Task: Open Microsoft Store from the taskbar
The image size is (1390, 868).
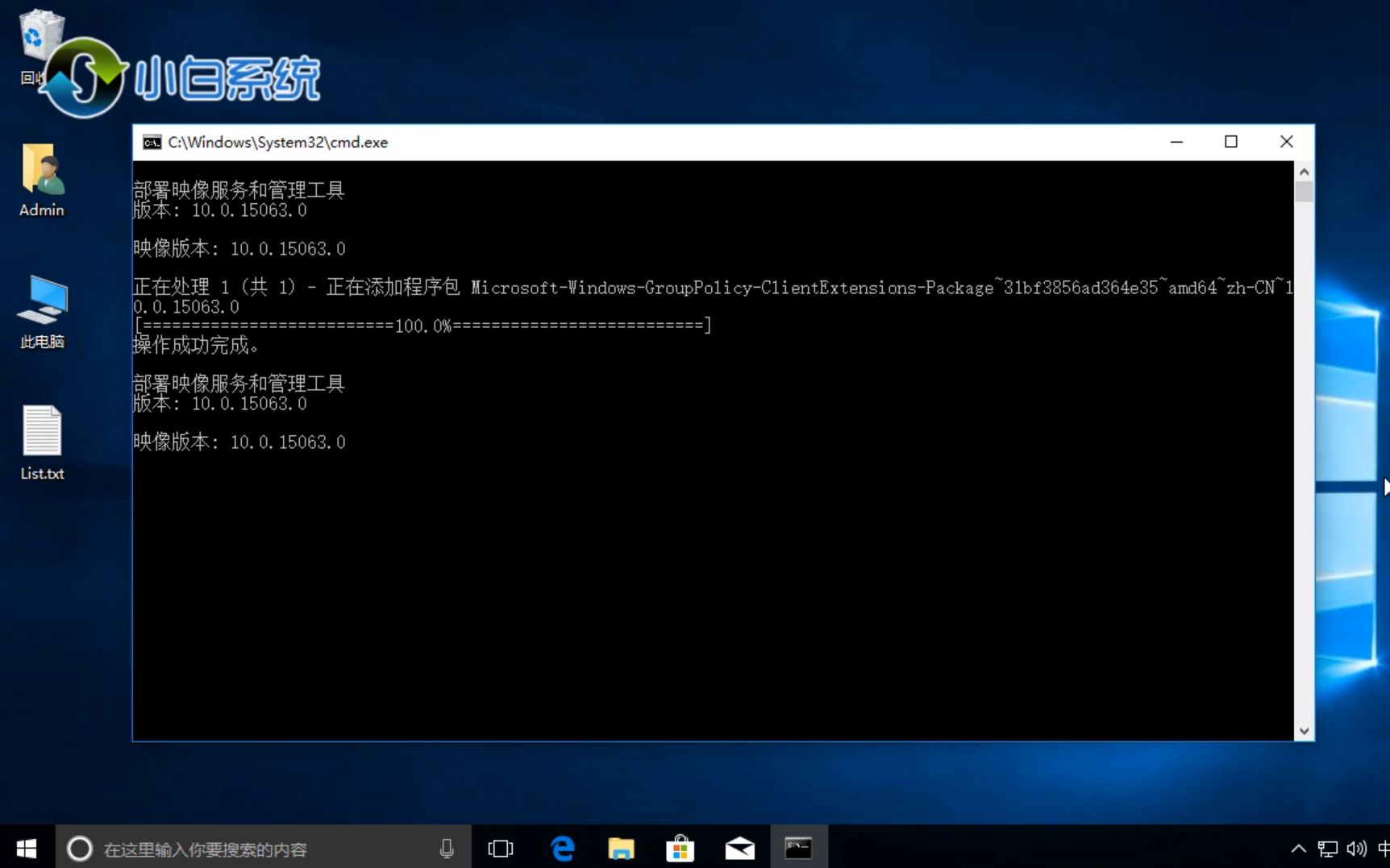Action: pos(680,848)
